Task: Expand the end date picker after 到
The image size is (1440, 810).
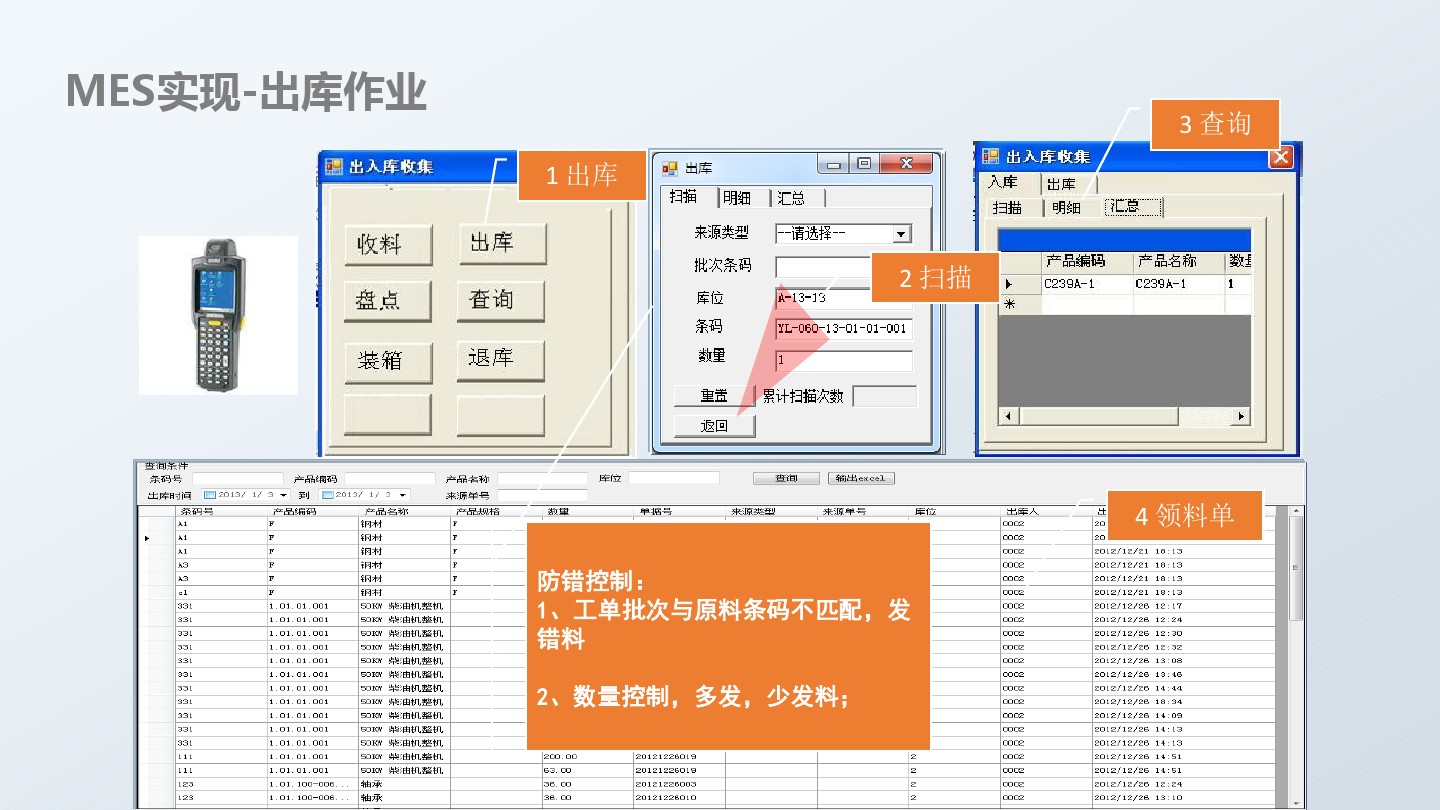Action: (x=402, y=495)
